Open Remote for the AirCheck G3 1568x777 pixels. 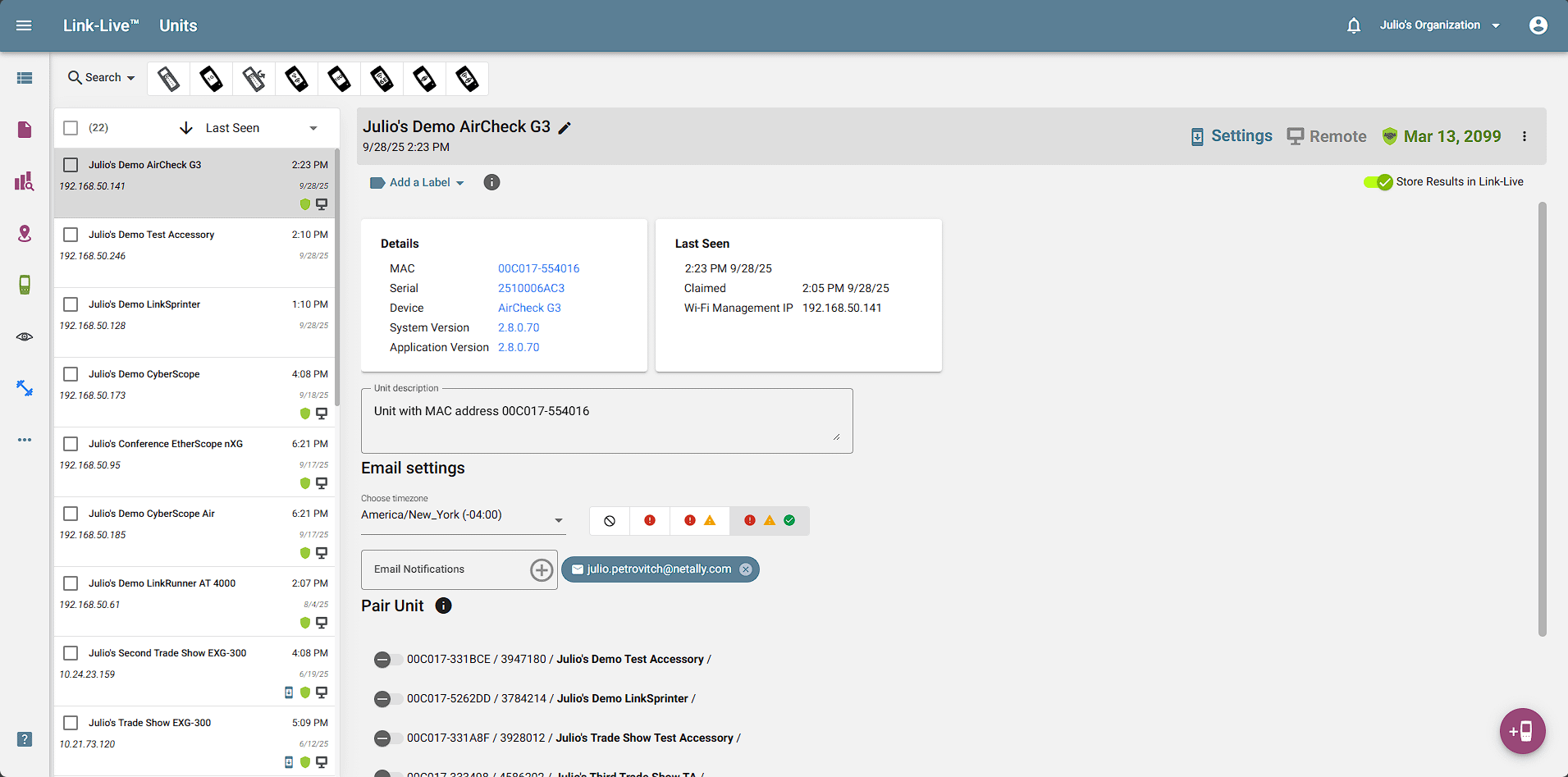(x=1326, y=136)
